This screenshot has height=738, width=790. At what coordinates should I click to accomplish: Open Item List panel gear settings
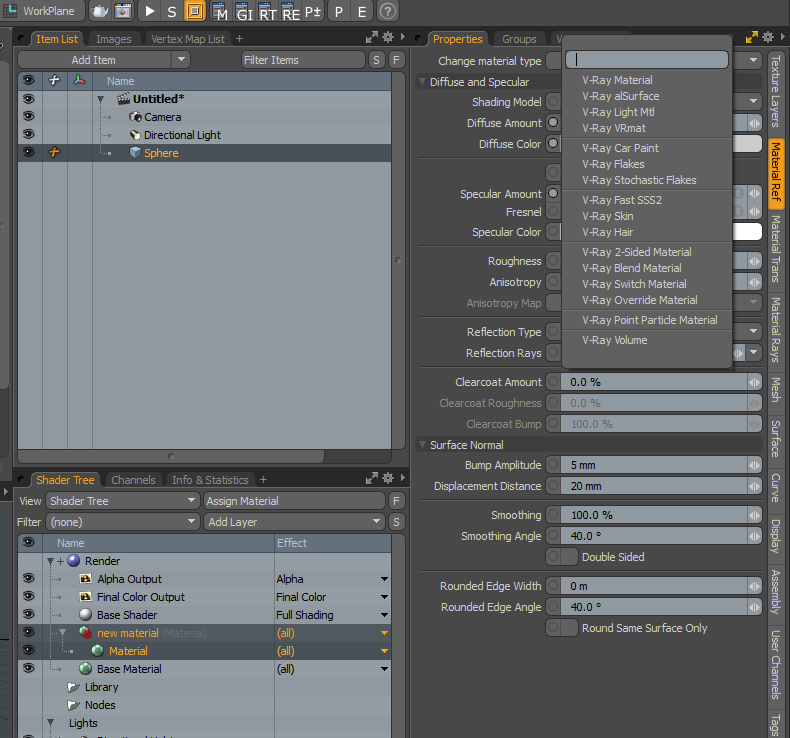click(x=388, y=37)
